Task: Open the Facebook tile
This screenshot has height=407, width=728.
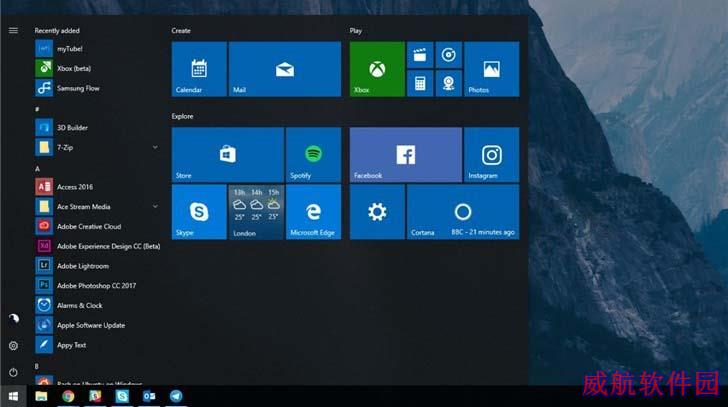Action: pyautogui.click(x=406, y=155)
